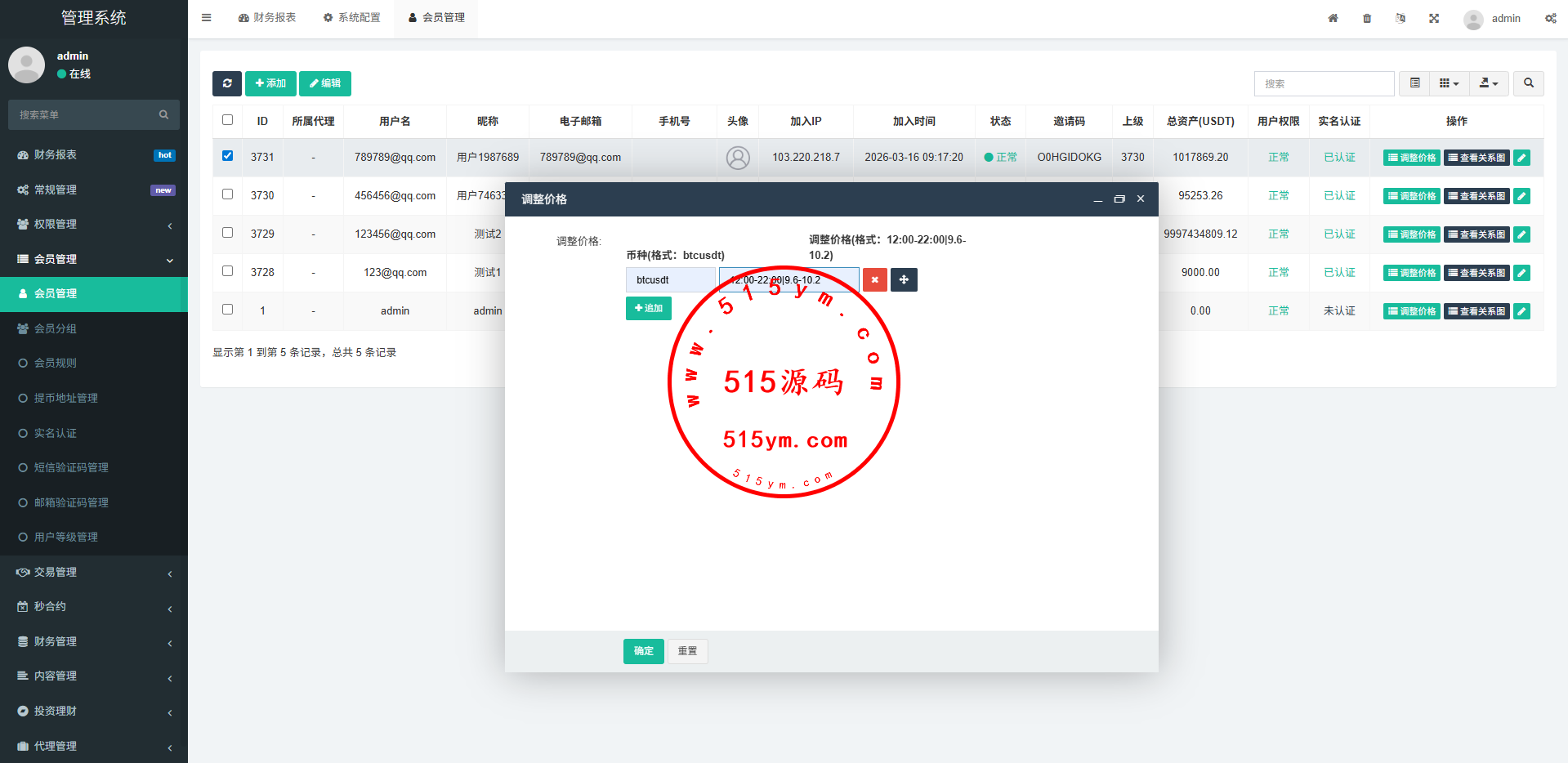
Task: Uncheck the checkbox for row ID 3731
Action: point(228,156)
